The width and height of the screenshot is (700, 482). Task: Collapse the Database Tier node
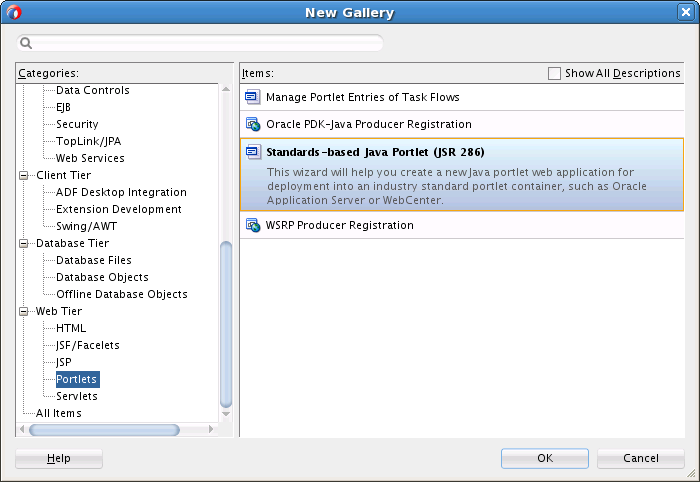click(25, 243)
